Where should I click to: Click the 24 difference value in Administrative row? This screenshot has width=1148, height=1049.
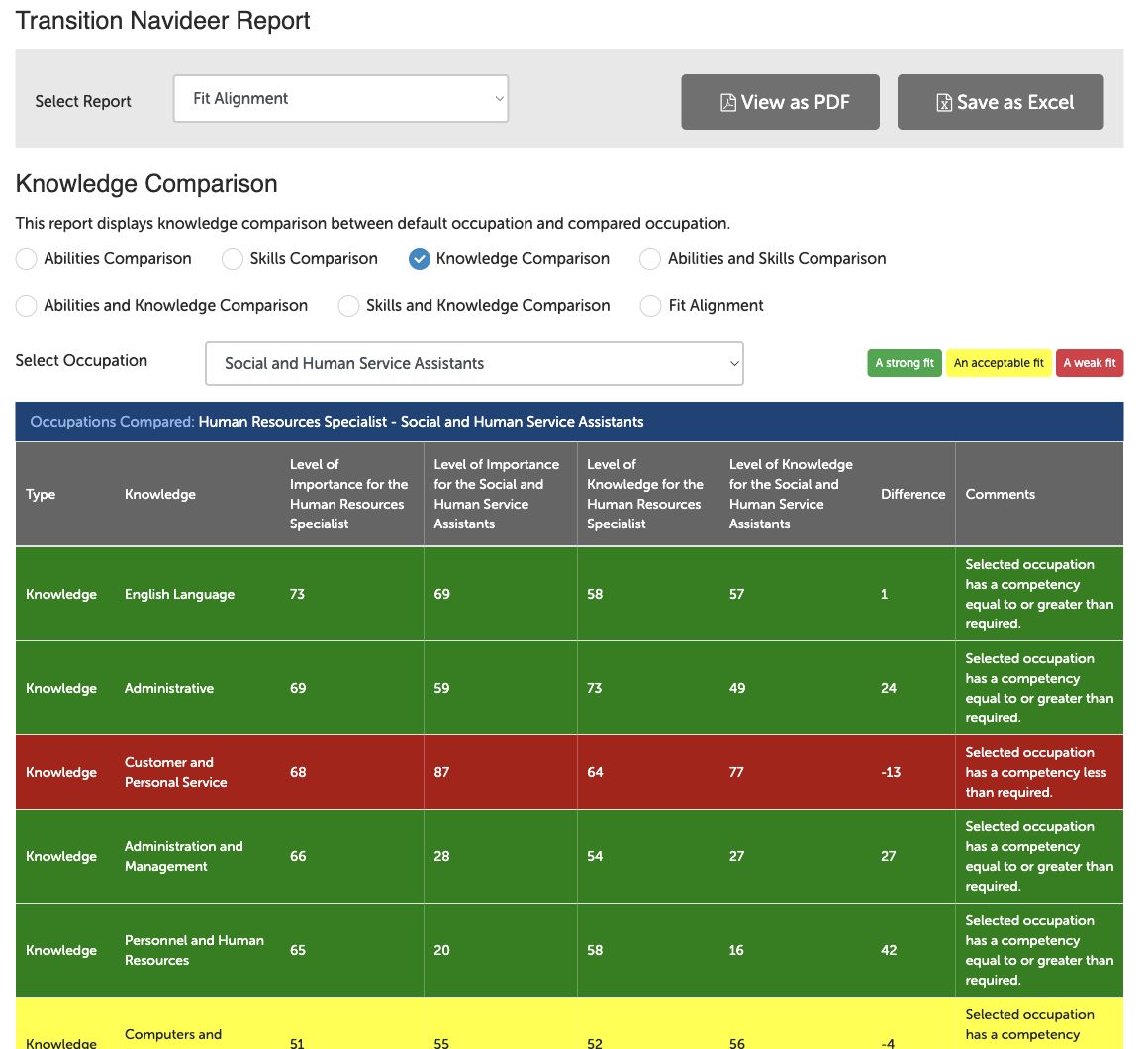point(889,688)
